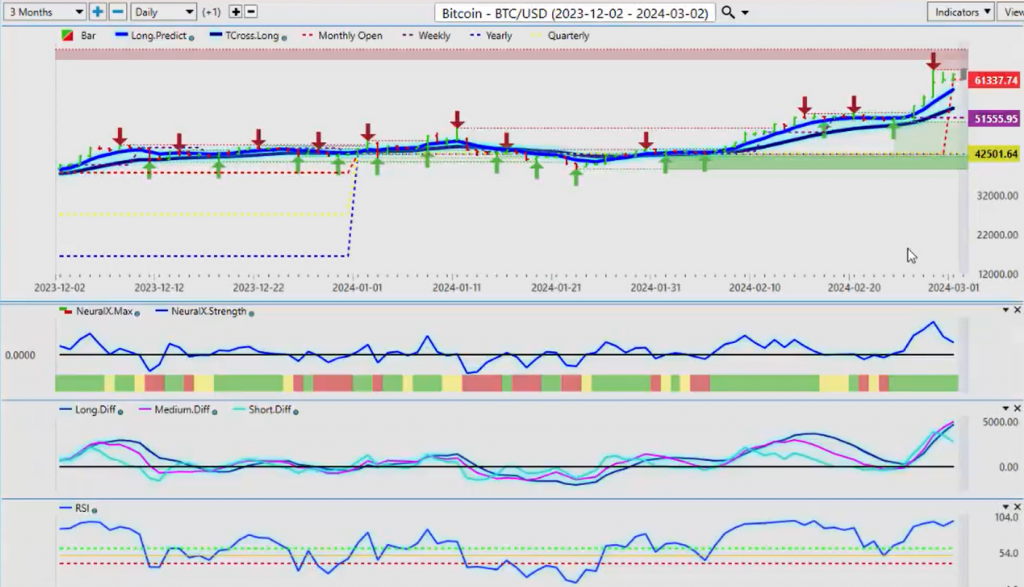Image resolution: width=1024 pixels, height=587 pixels.
Task: Click the black minus button after (+1)
Action: (251, 12)
